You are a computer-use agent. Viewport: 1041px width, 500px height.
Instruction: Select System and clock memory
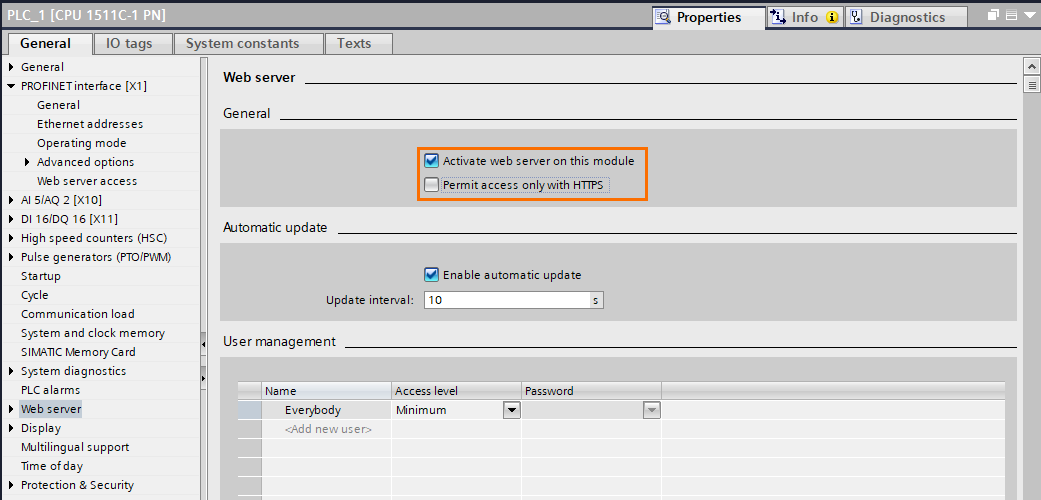click(x=92, y=333)
